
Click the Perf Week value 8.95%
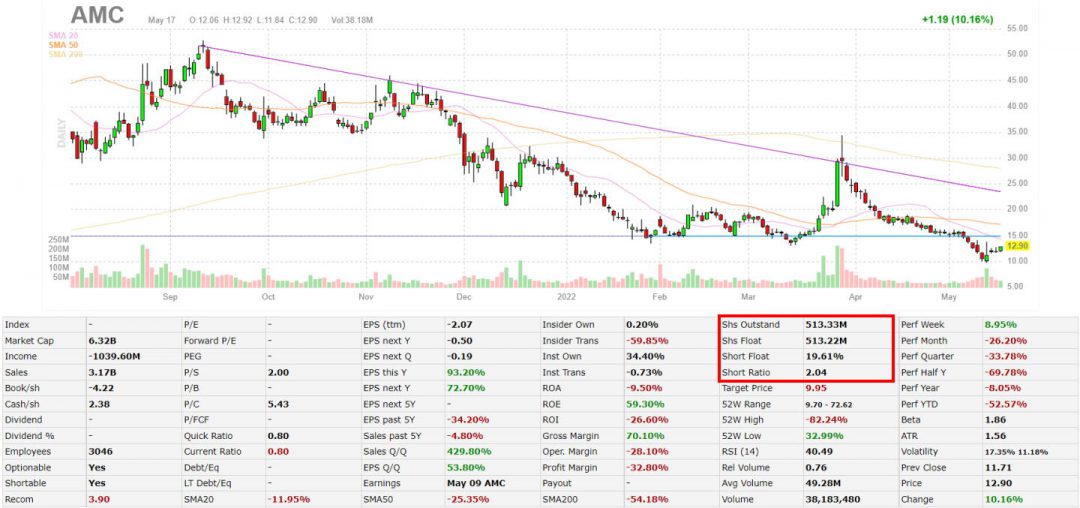click(x=999, y=325)
